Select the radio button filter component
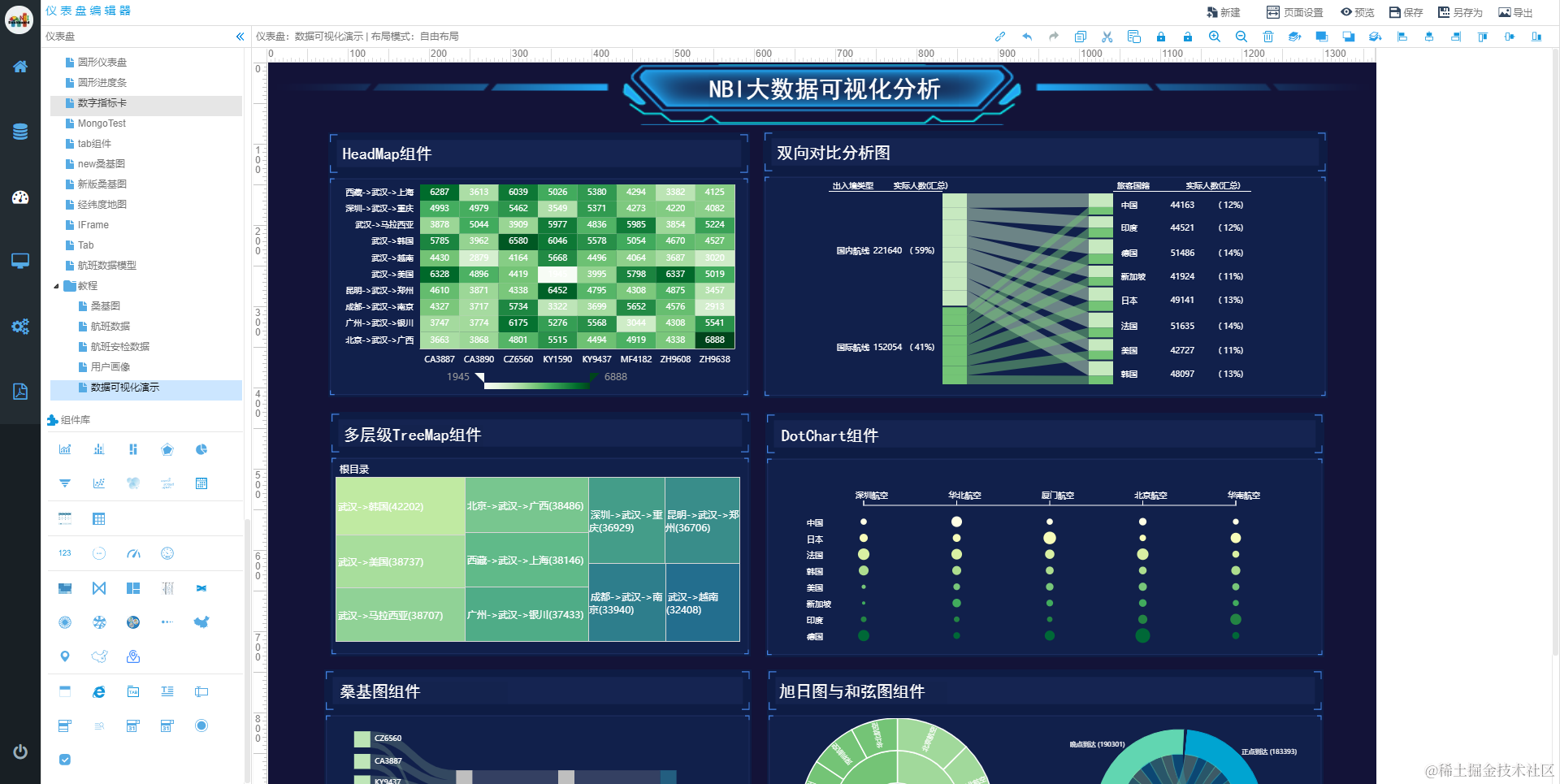The width and height of the screenshot is (1560, 784). (201, 726)
